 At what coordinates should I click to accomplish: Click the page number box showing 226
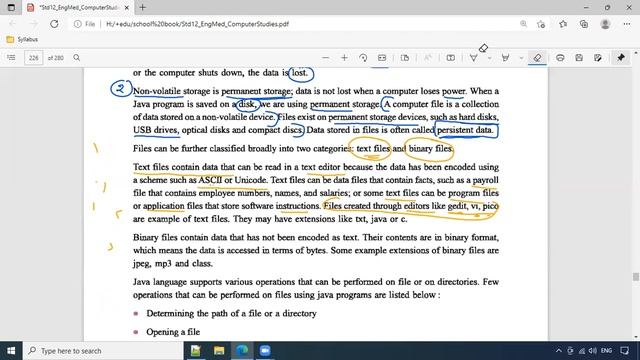pyautogui.click(x=33, y=58)
